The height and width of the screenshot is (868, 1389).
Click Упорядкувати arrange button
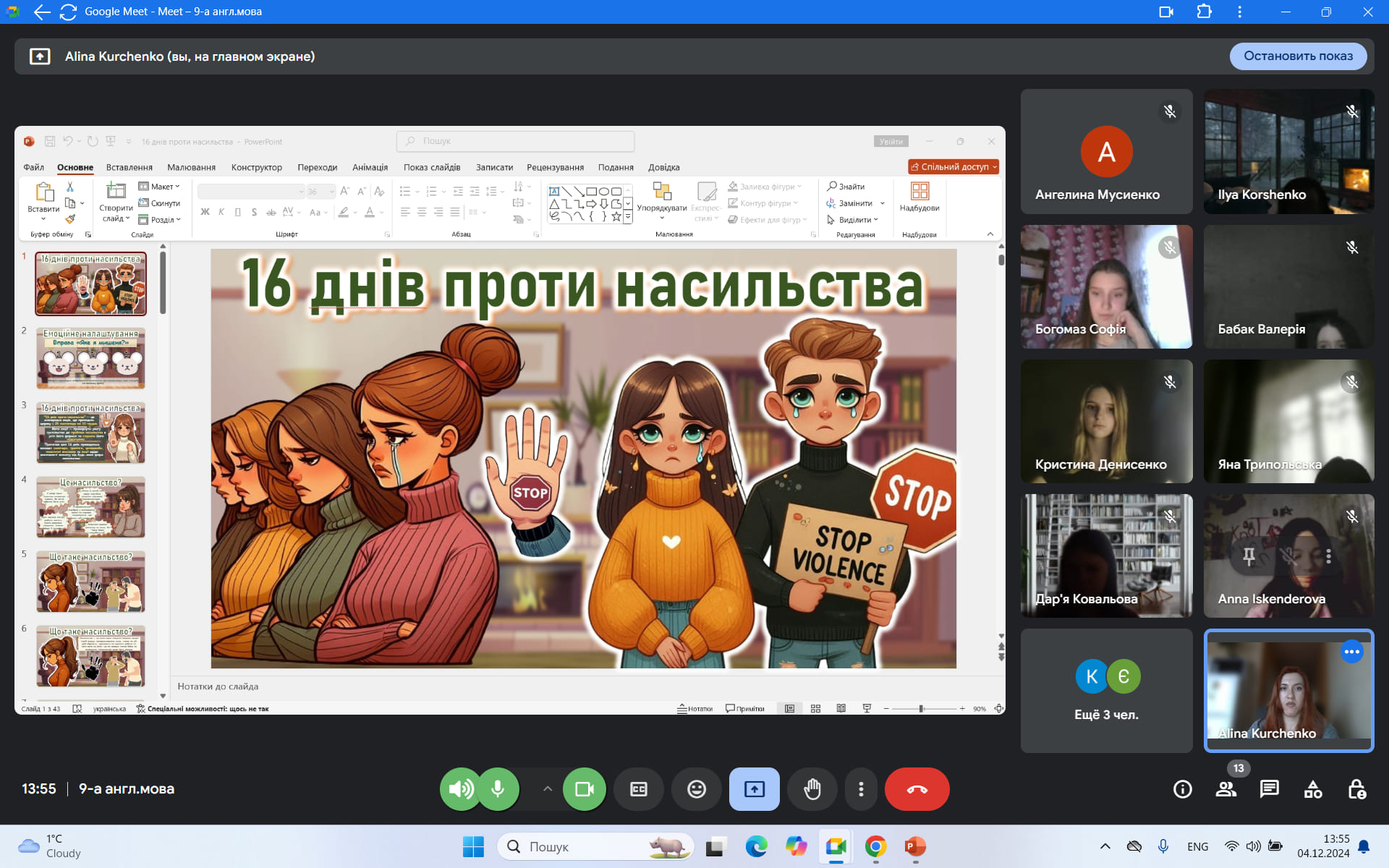[x=662, y=200]
